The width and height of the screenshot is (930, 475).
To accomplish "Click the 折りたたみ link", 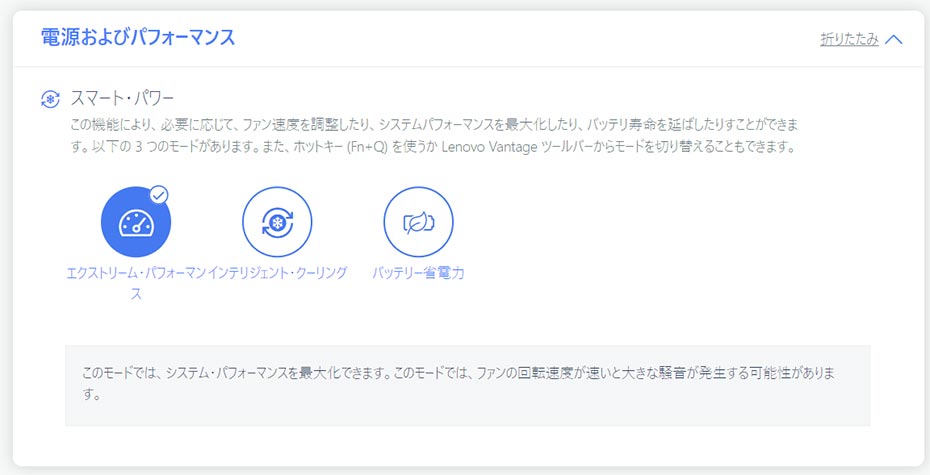I will pyautogui.click(x=849, y=40).
